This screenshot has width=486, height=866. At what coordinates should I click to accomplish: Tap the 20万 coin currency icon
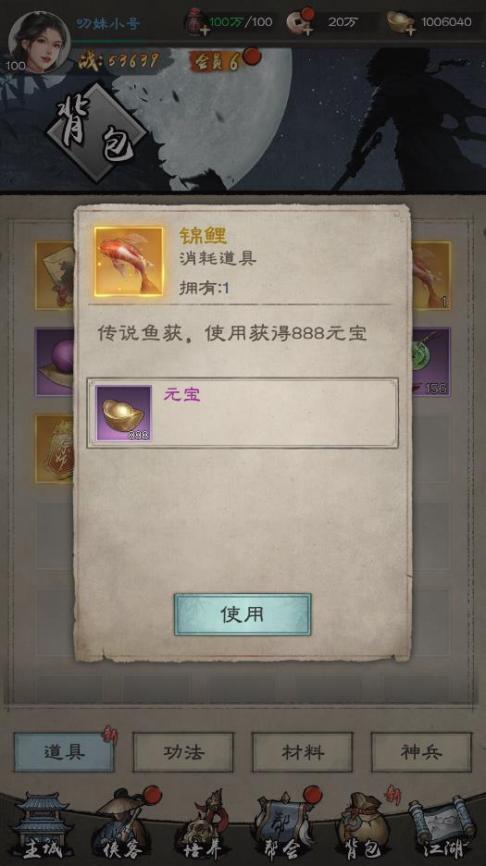pyautogui.click(x=301, y=23)
